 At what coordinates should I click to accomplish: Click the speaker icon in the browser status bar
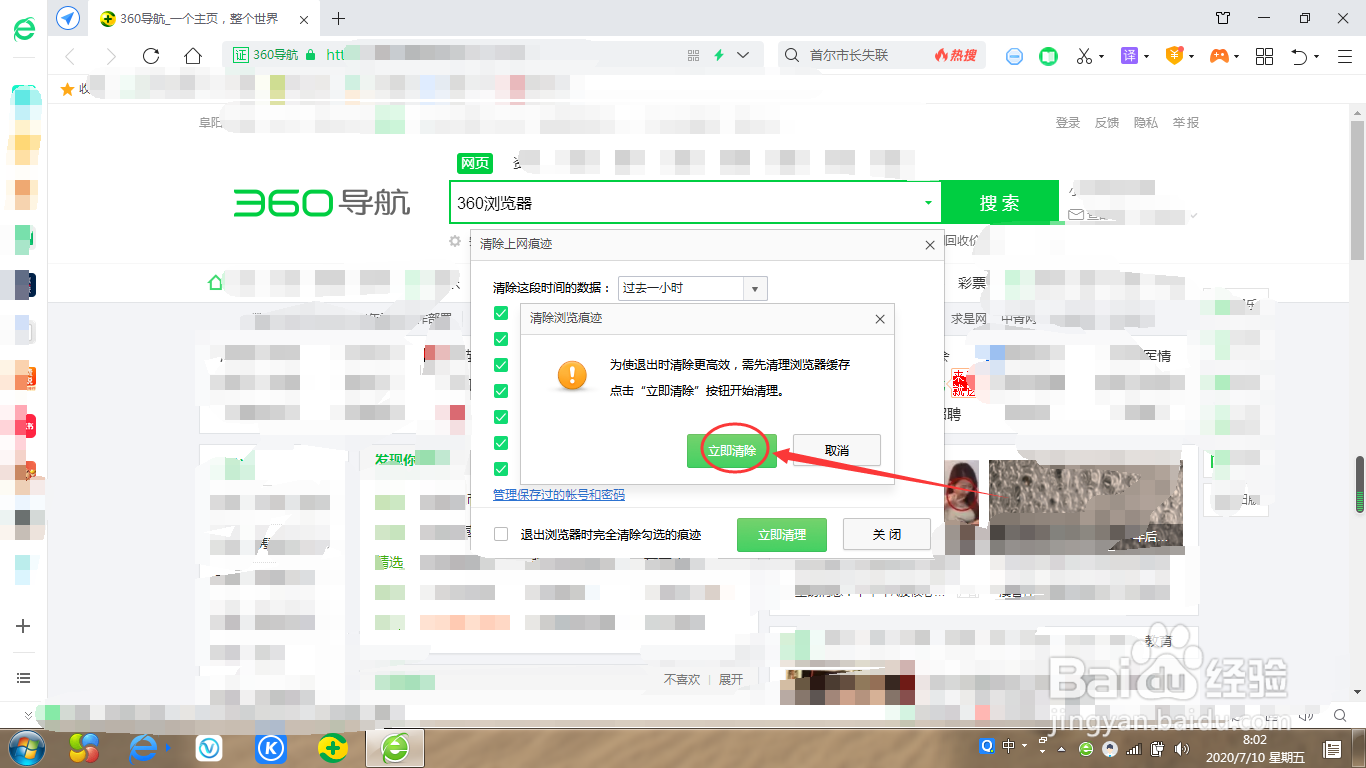1306,715
